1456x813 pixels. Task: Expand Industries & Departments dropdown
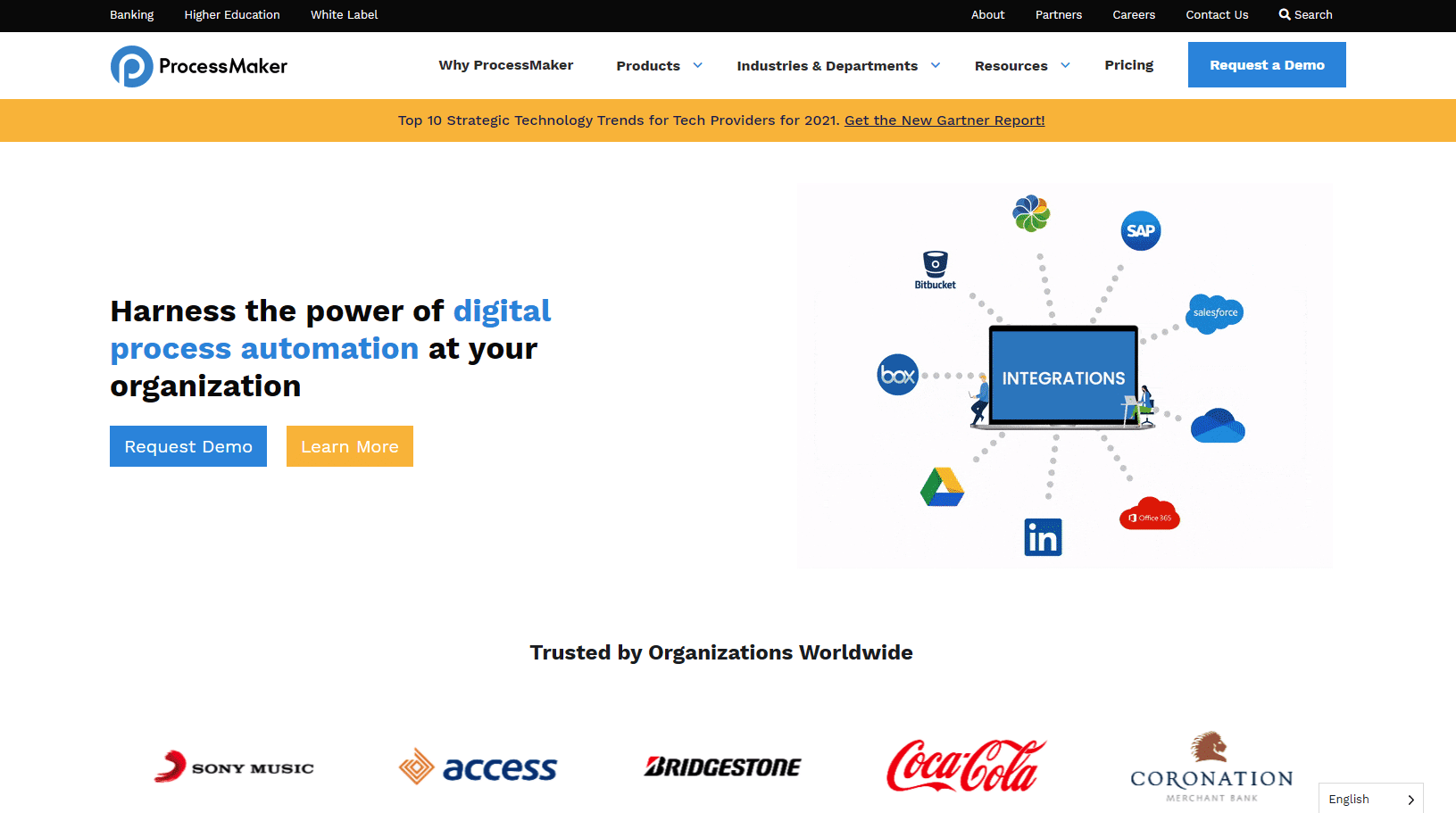click(838, 66)
